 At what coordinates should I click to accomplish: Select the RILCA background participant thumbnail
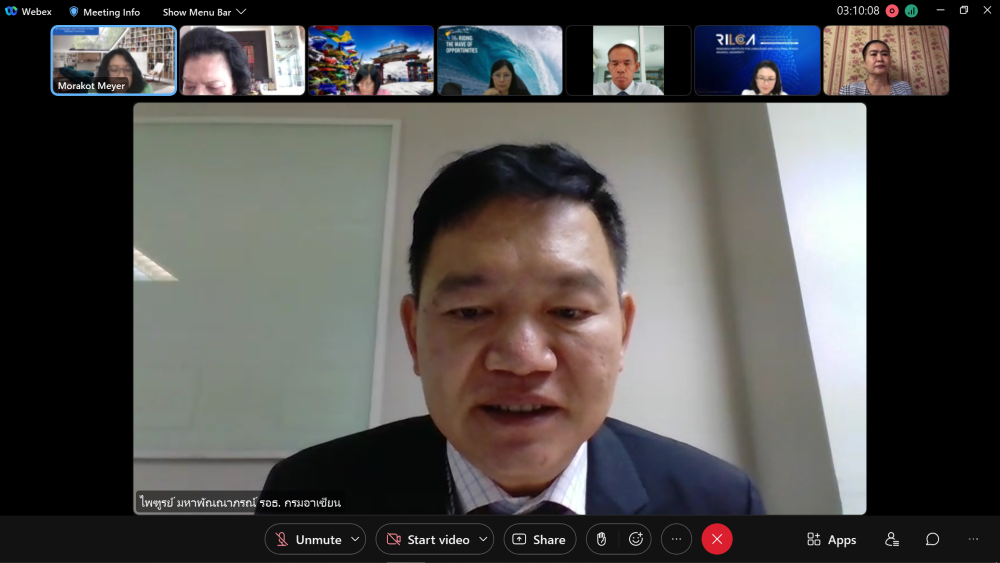(x=757, y=60)
